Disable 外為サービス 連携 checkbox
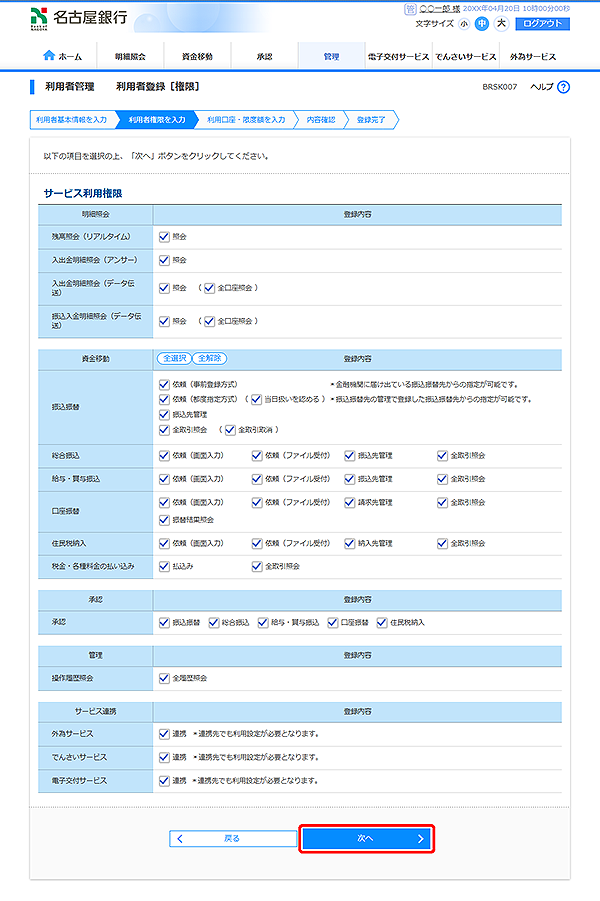600x901 pixels. tap(164, 733)
